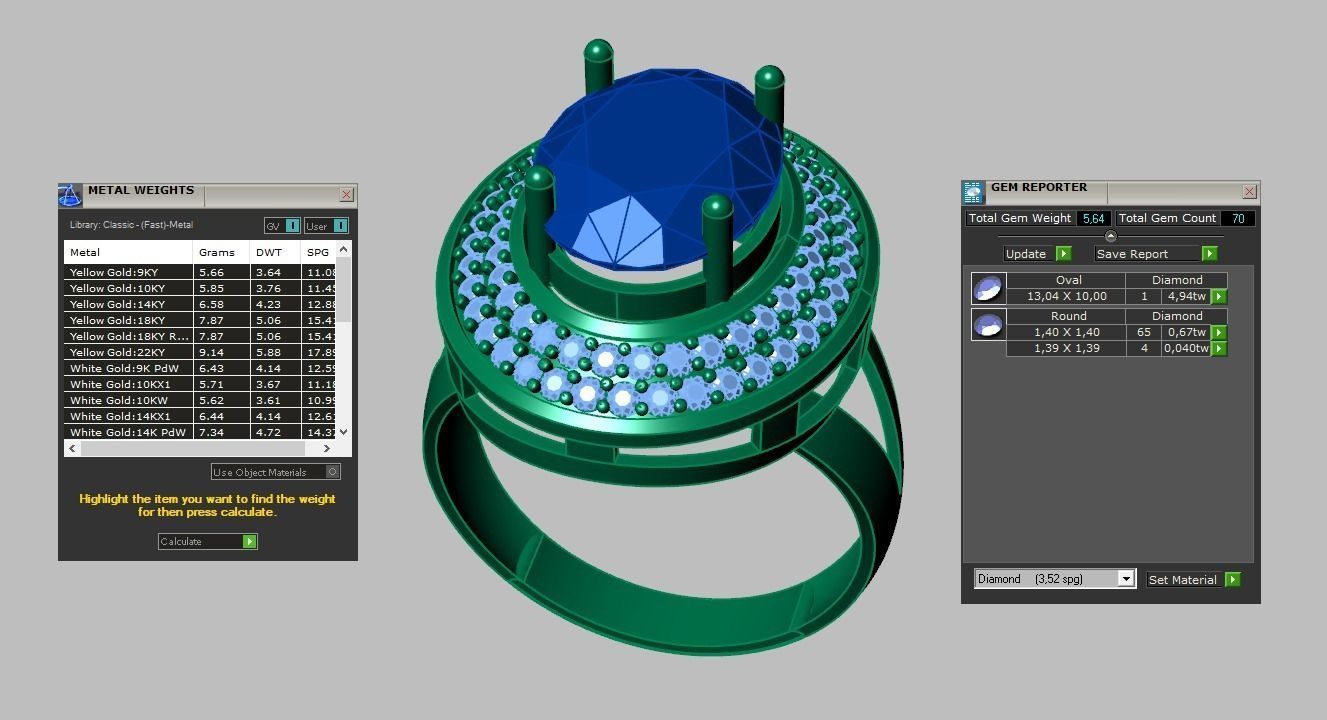Click green arrow for 4,94tw row
This screenshot has width=1327, height=720.
1218,297
